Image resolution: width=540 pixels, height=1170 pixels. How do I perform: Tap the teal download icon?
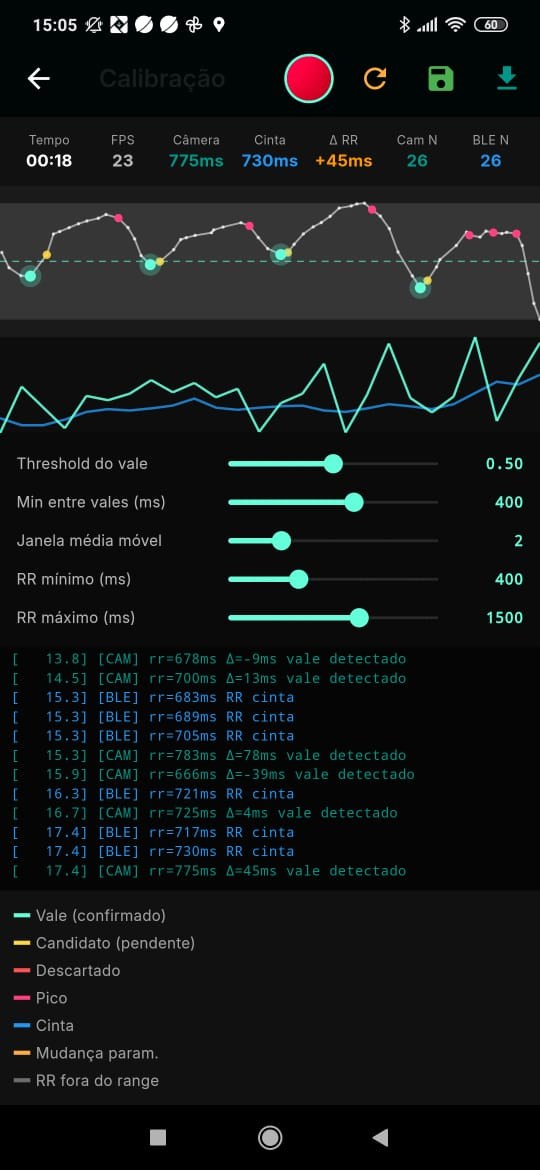coord(506,78)
